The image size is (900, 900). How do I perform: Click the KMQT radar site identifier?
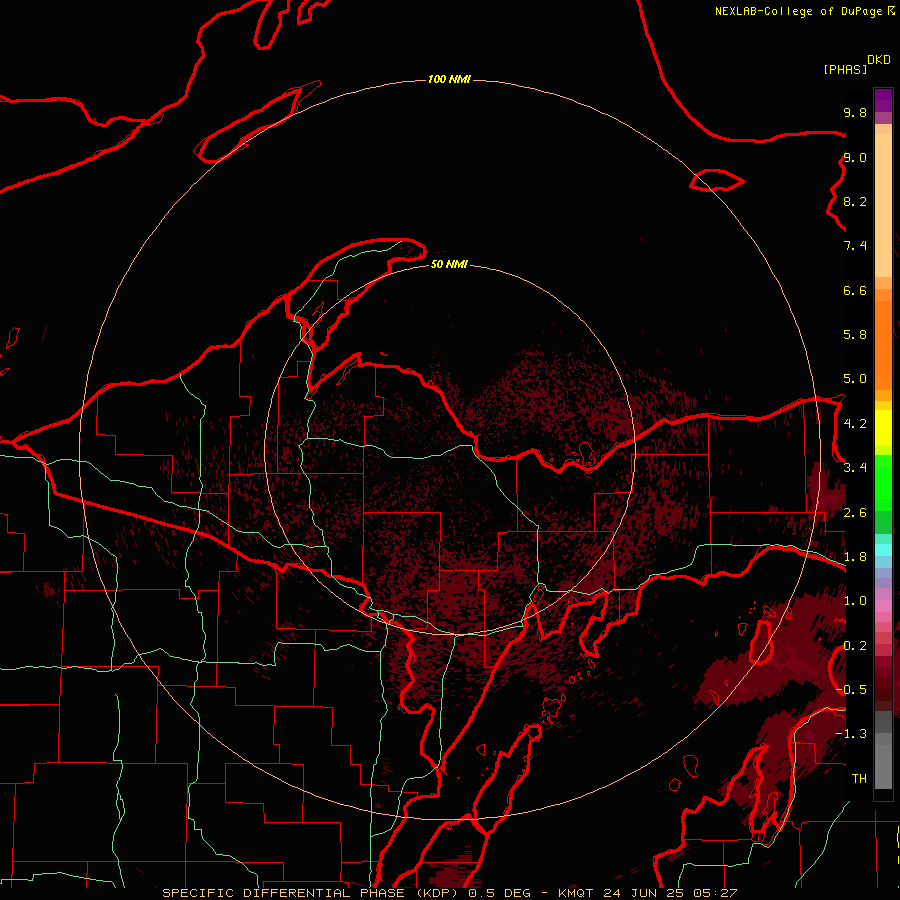[x=576, y=893]
